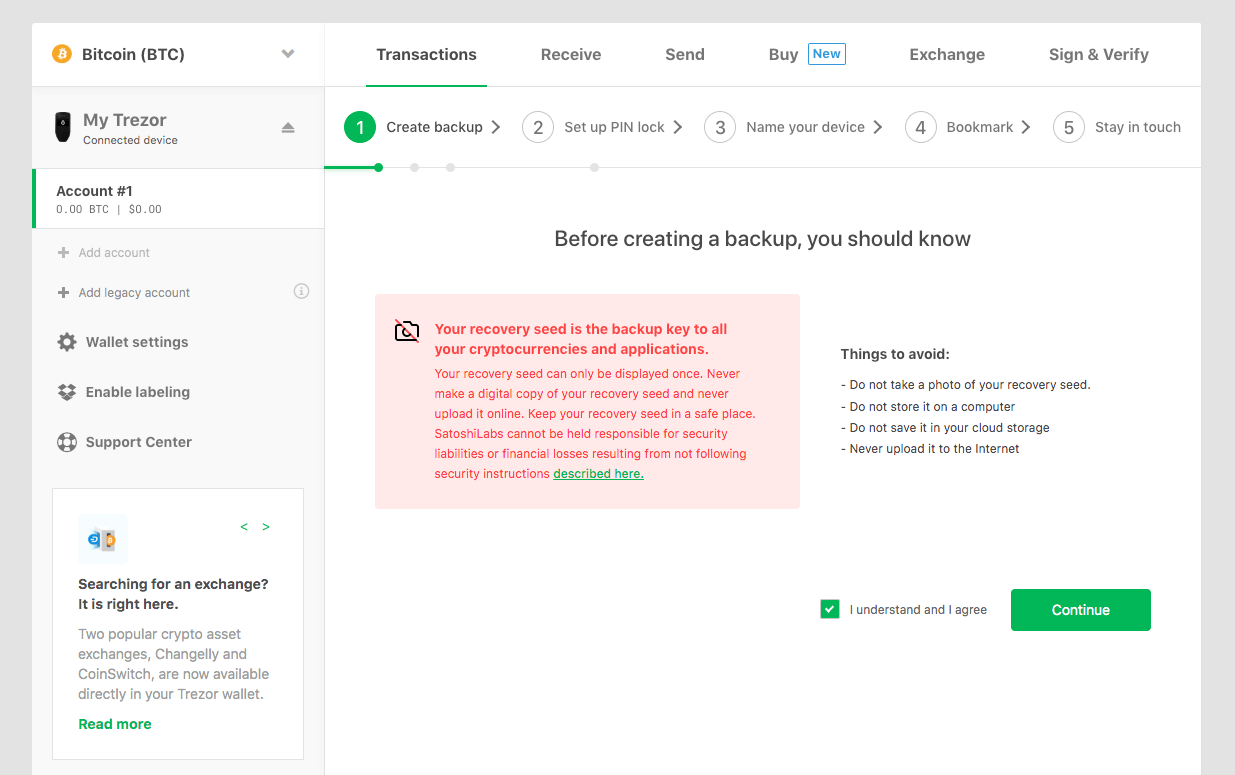Go to previous promo card arrow
This screenshot has width=1235, height=775.
[x=244, y=527]
